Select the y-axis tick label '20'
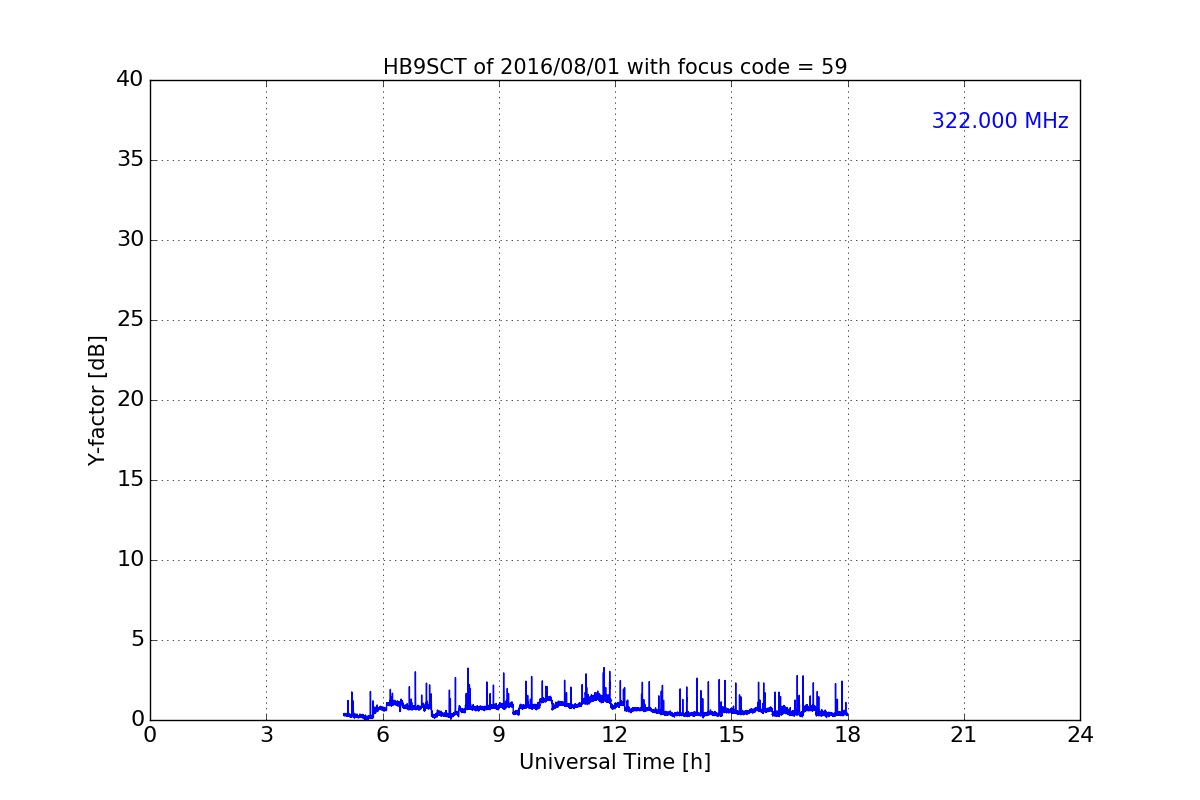This screenshot has height=800, width=1200. 130,400
